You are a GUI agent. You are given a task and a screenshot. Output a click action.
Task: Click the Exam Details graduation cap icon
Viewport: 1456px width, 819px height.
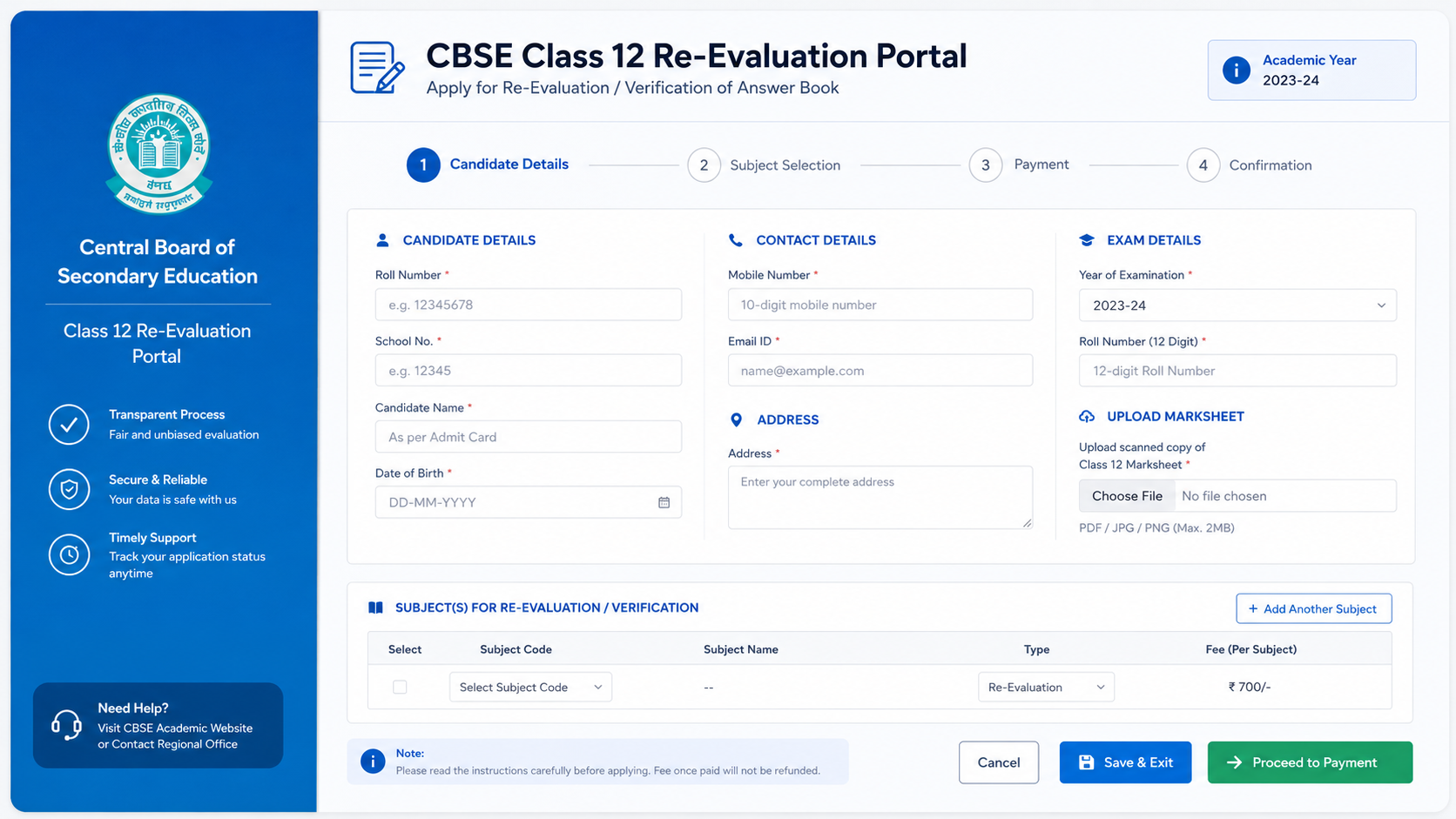coord(1087,240)
